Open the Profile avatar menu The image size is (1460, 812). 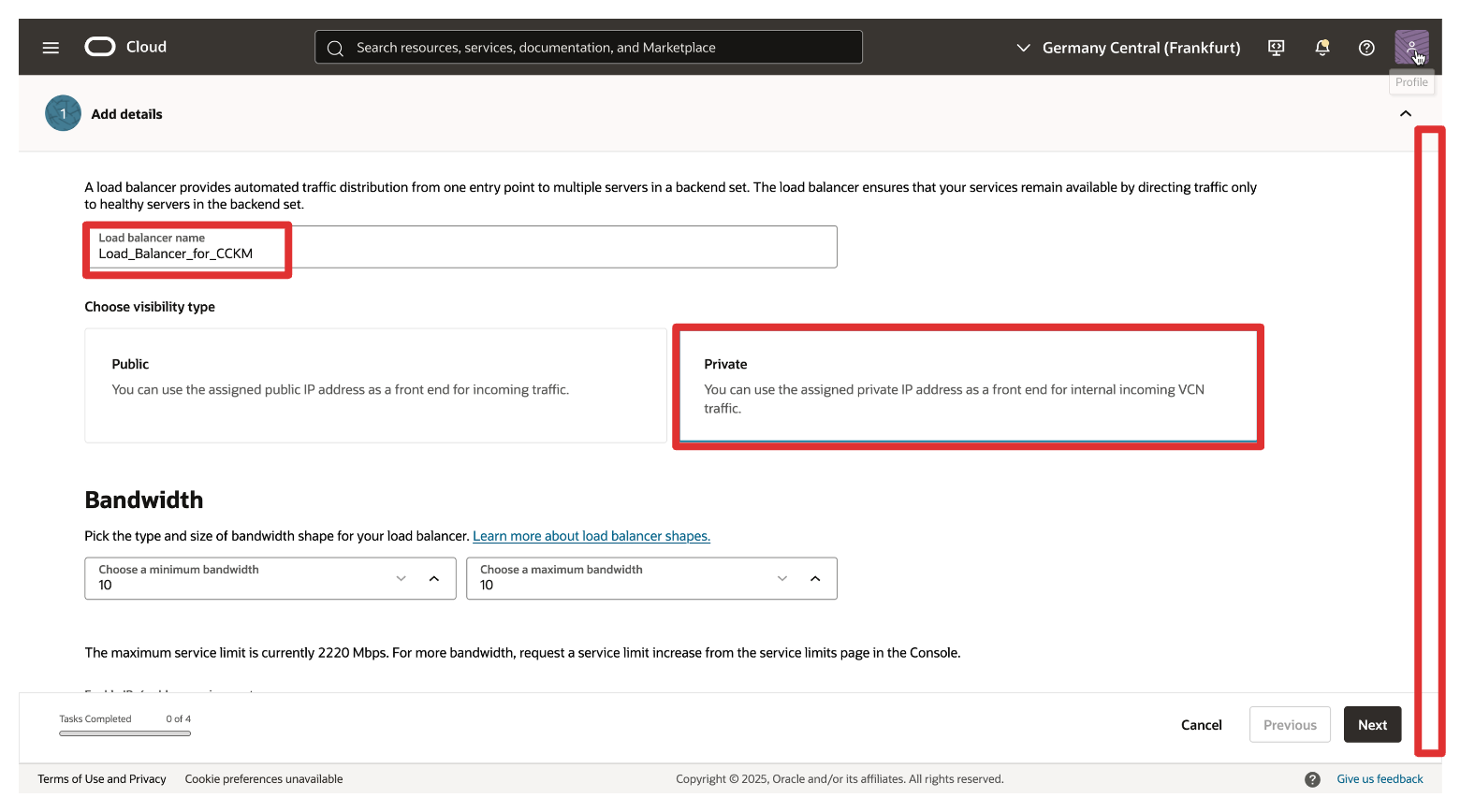pos(1410,46)
